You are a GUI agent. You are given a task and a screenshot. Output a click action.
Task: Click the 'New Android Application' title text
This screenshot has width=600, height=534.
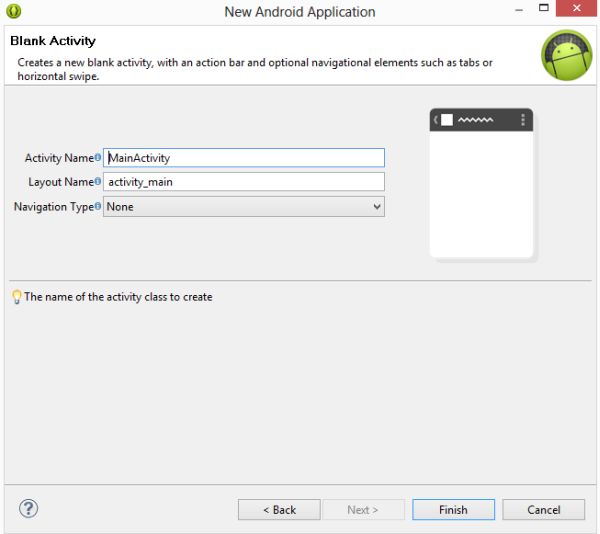[300, 12]
